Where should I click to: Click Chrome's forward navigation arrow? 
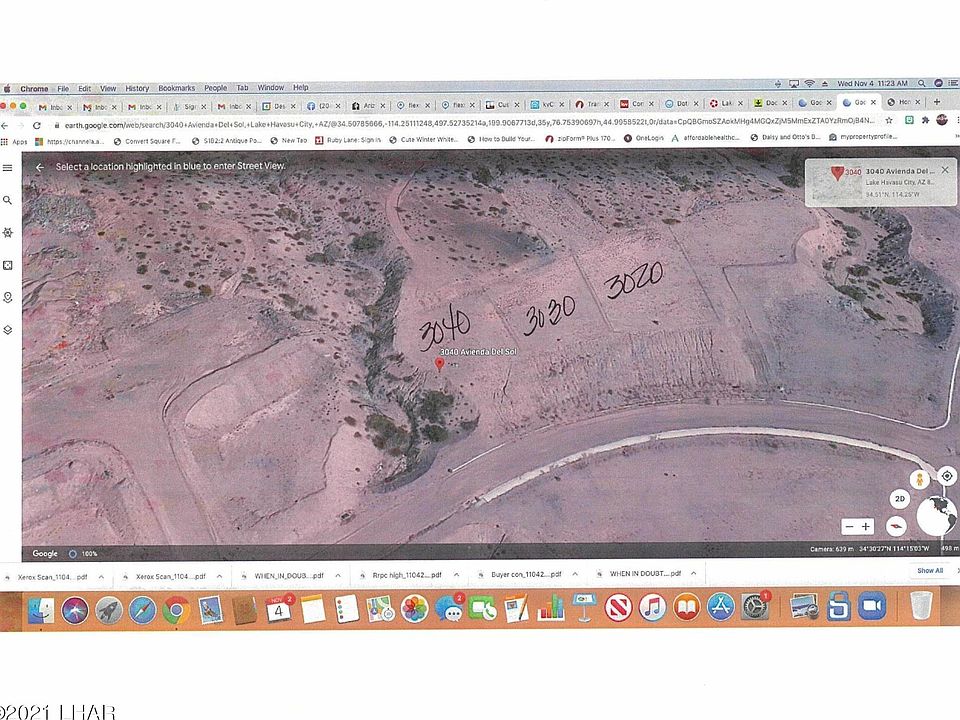[20, 126]
